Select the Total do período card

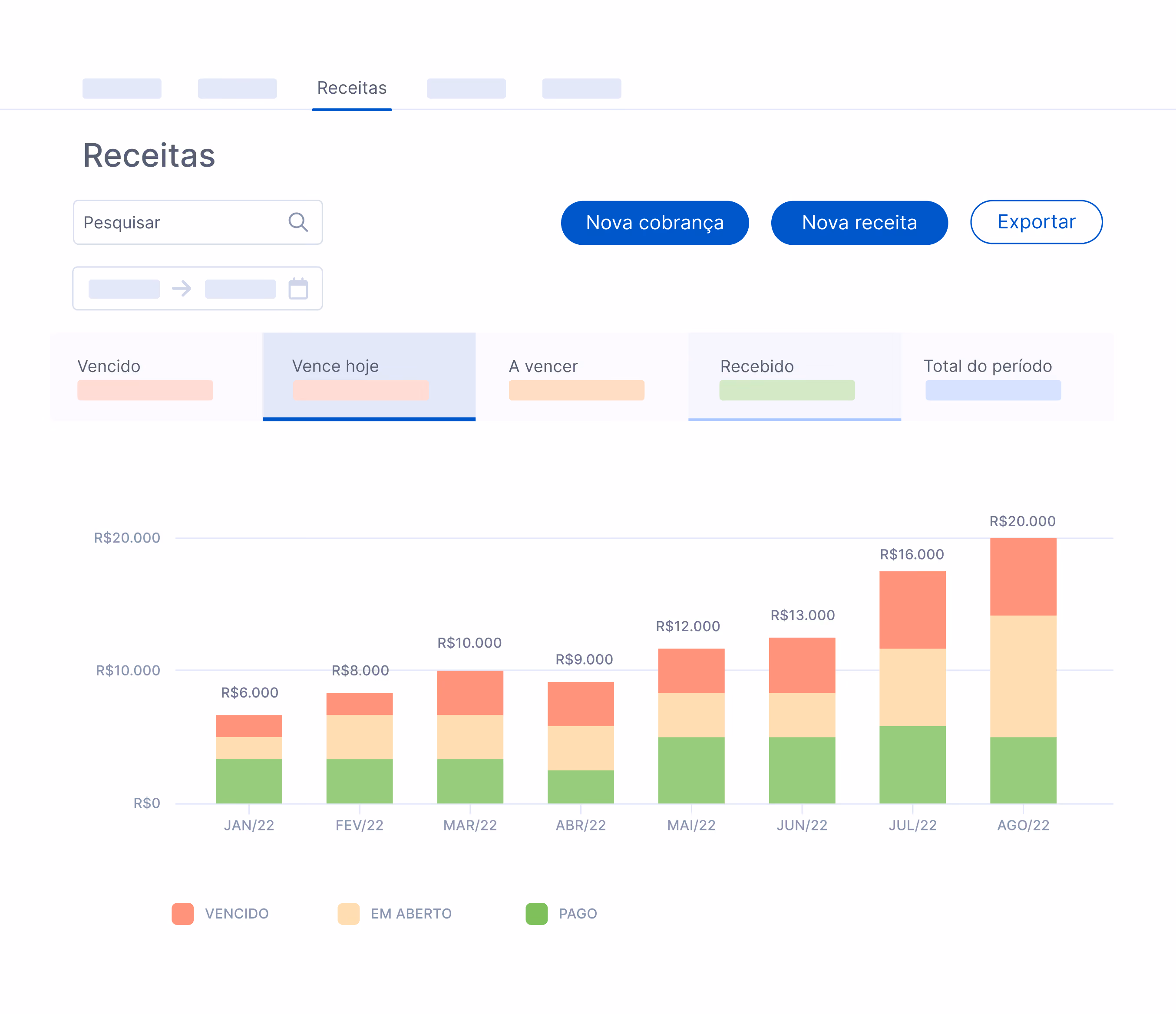(1008, 377)
